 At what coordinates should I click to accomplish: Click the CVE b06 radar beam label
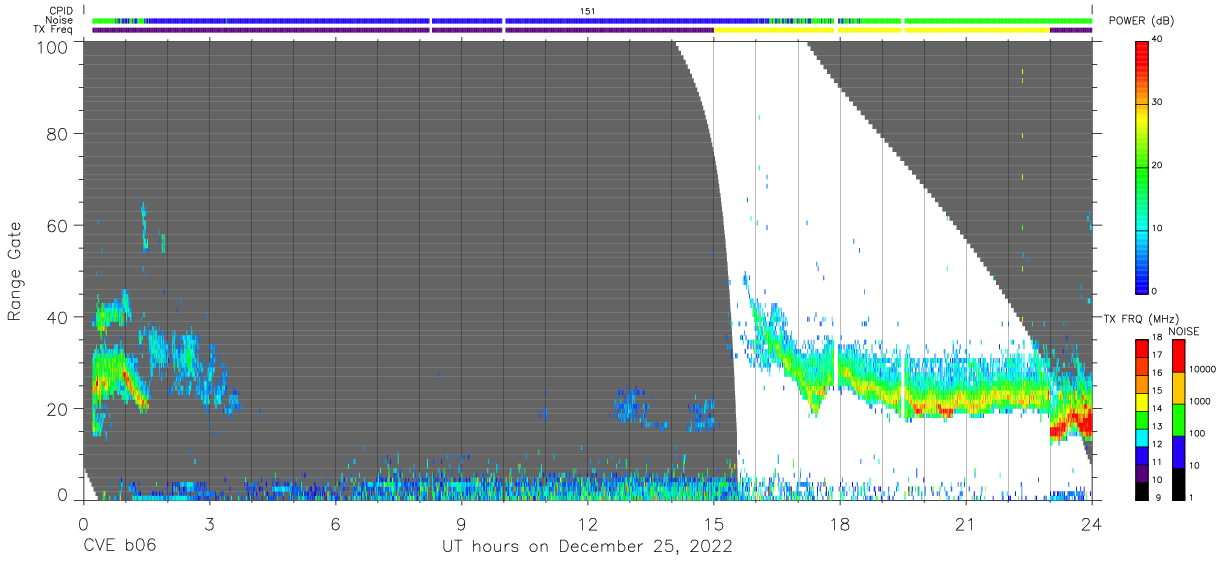(118, 547)
